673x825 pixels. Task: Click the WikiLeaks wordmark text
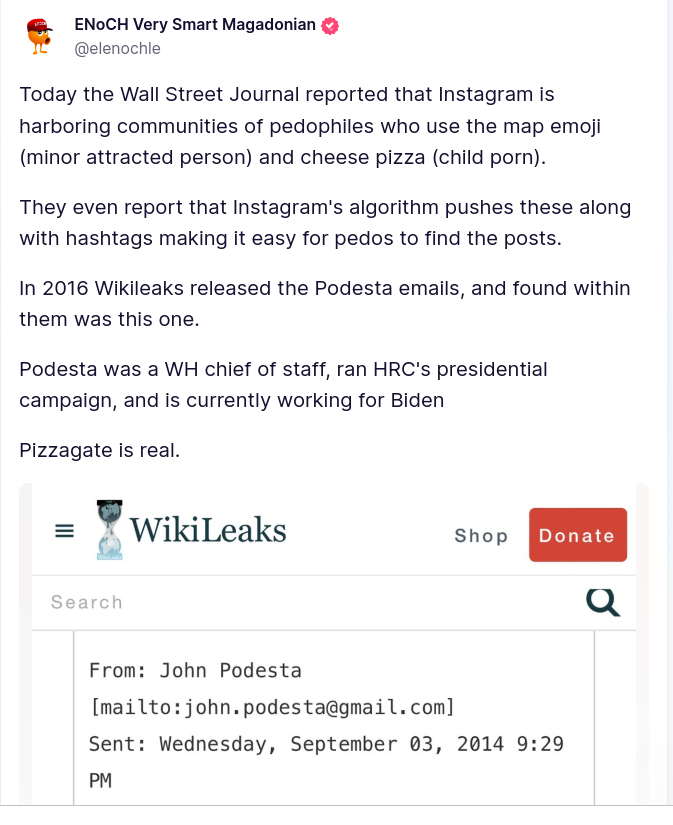tap(208, 531)
